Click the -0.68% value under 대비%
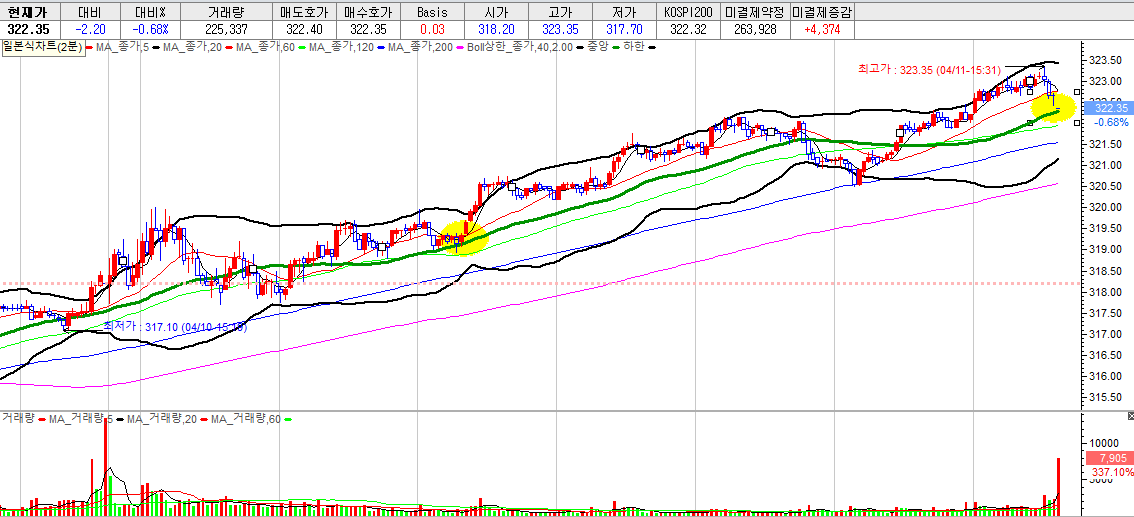 coord(150,30)
